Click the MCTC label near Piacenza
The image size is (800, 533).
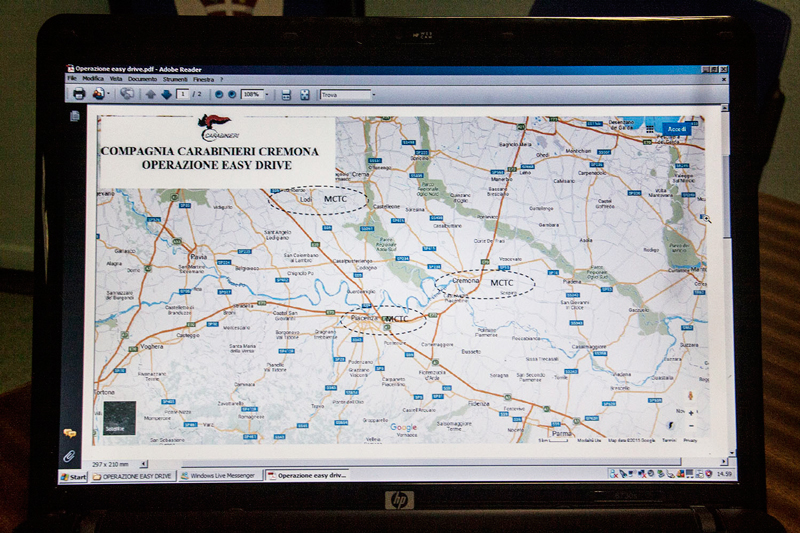coord(398,319)
